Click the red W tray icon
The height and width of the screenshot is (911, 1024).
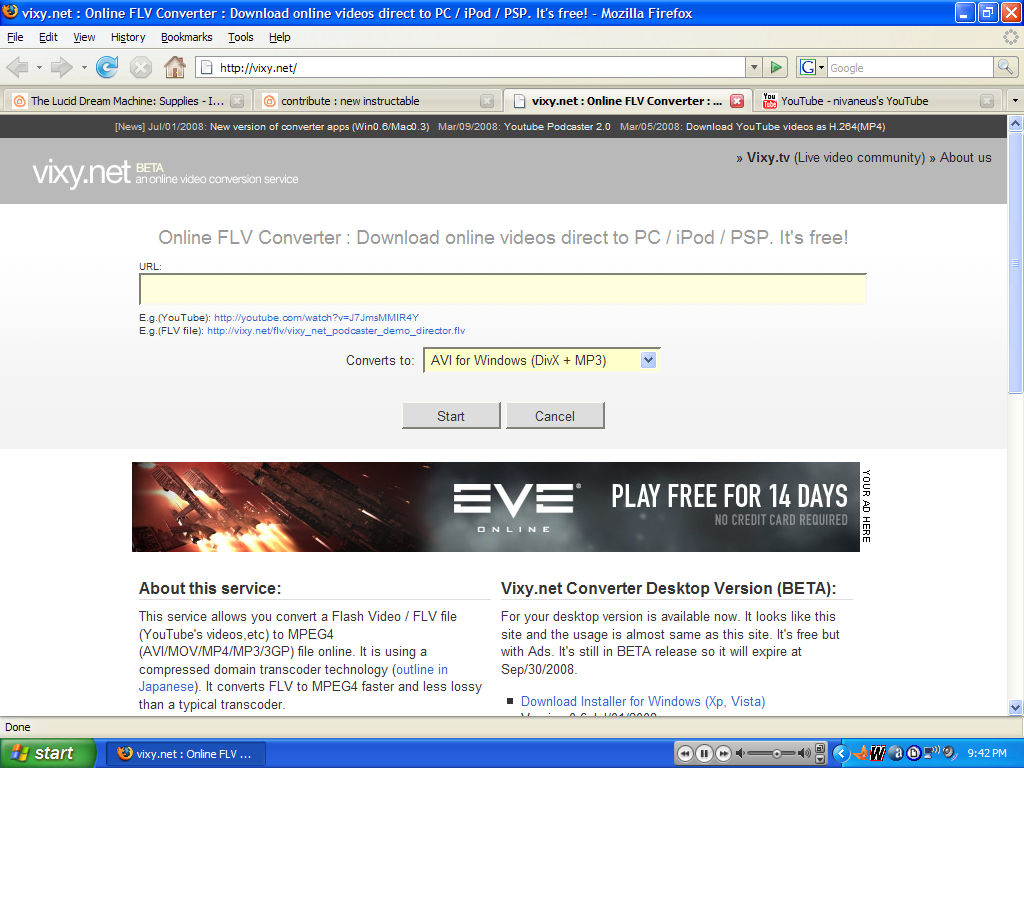pos(878,754)
